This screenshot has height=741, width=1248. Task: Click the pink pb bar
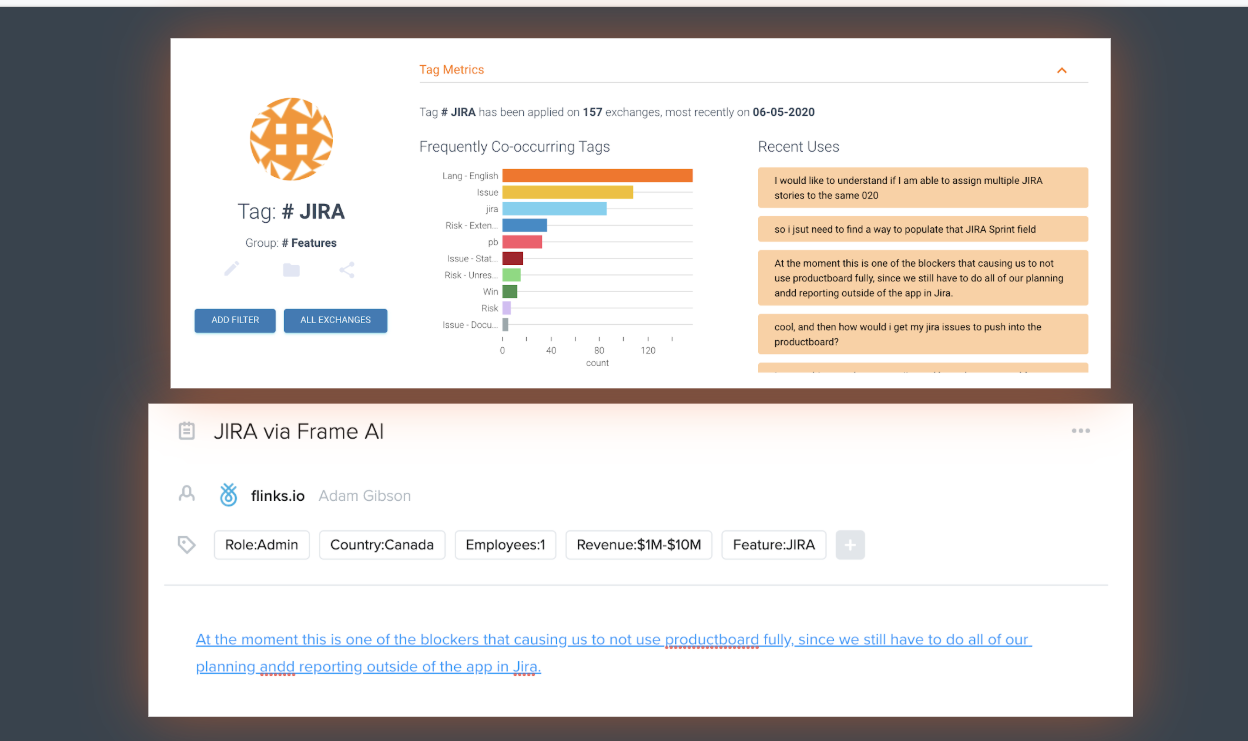[x=522, y=242]
